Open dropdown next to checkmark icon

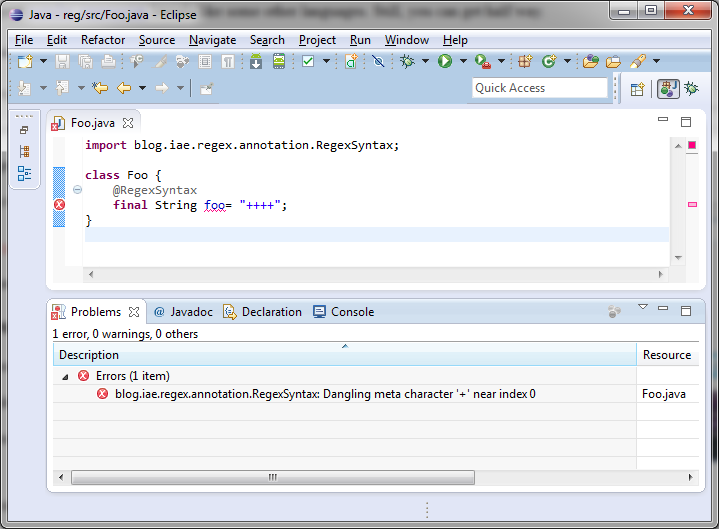tap(326, 61)
